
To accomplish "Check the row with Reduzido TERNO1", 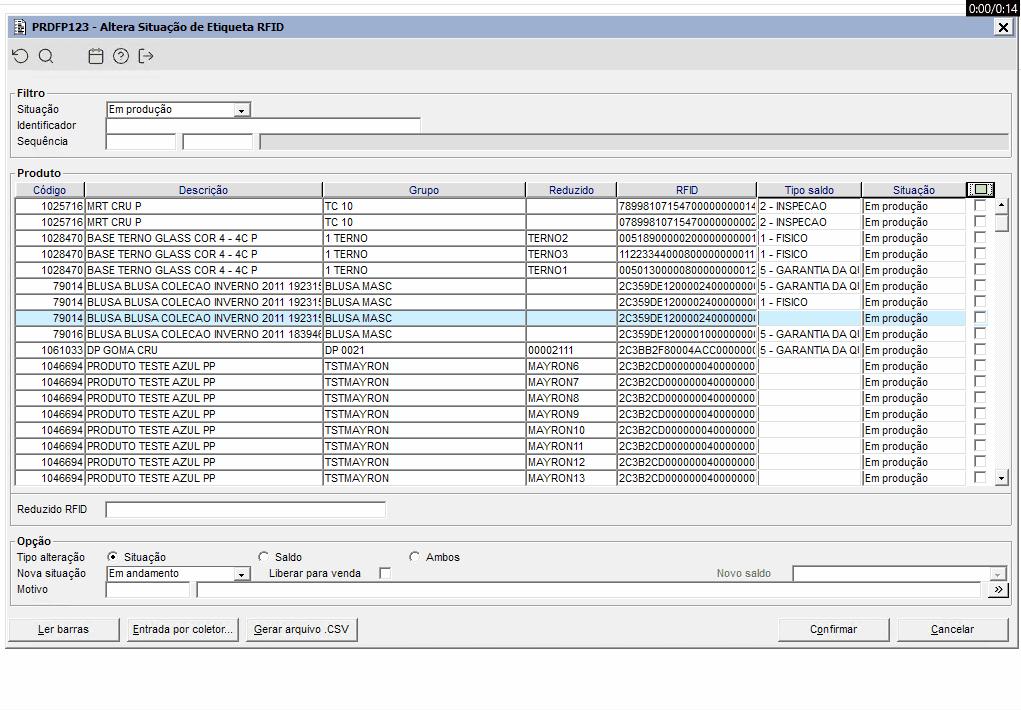I will click(x=979, y=270).
